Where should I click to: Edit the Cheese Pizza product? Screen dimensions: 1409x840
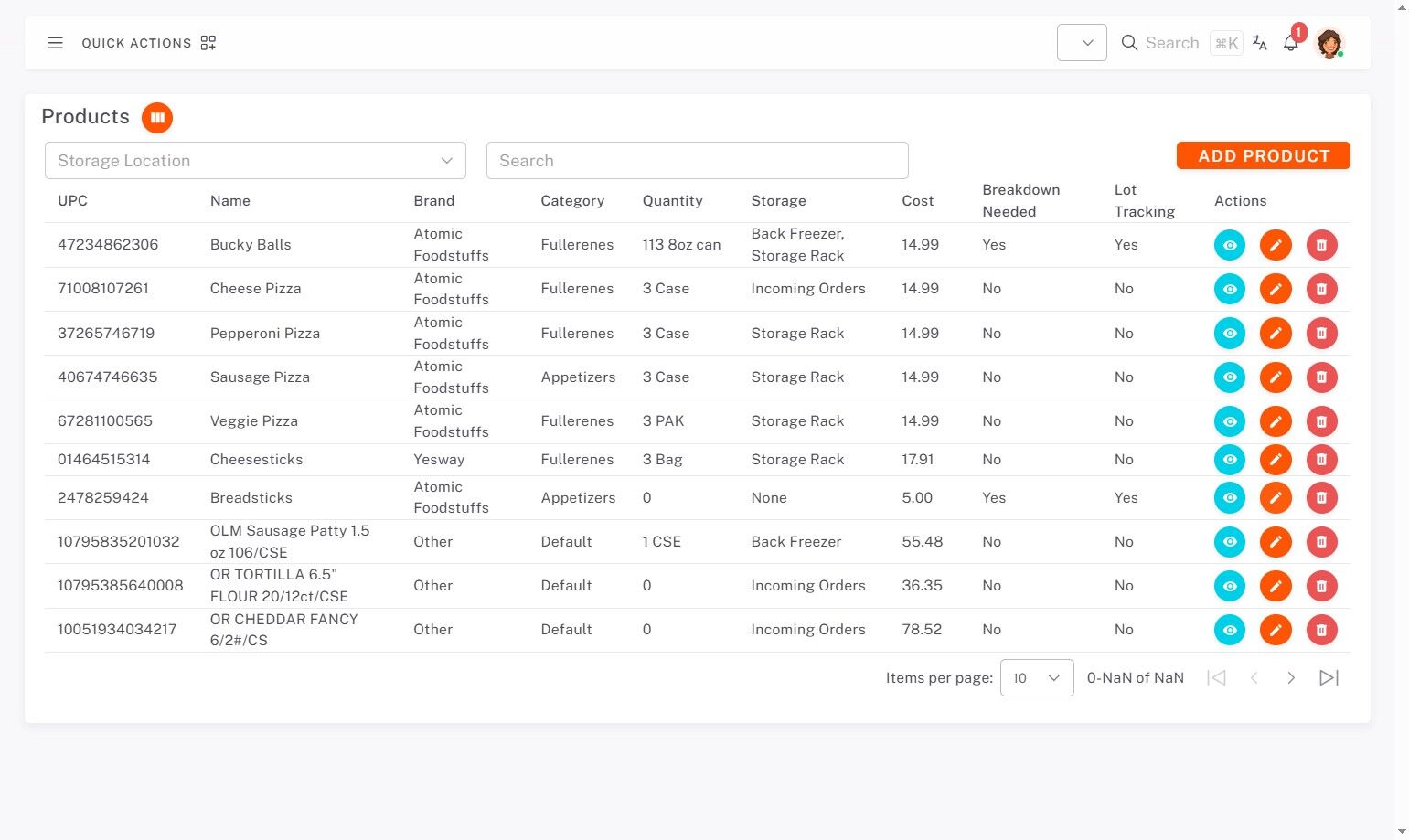point(1276,289)
